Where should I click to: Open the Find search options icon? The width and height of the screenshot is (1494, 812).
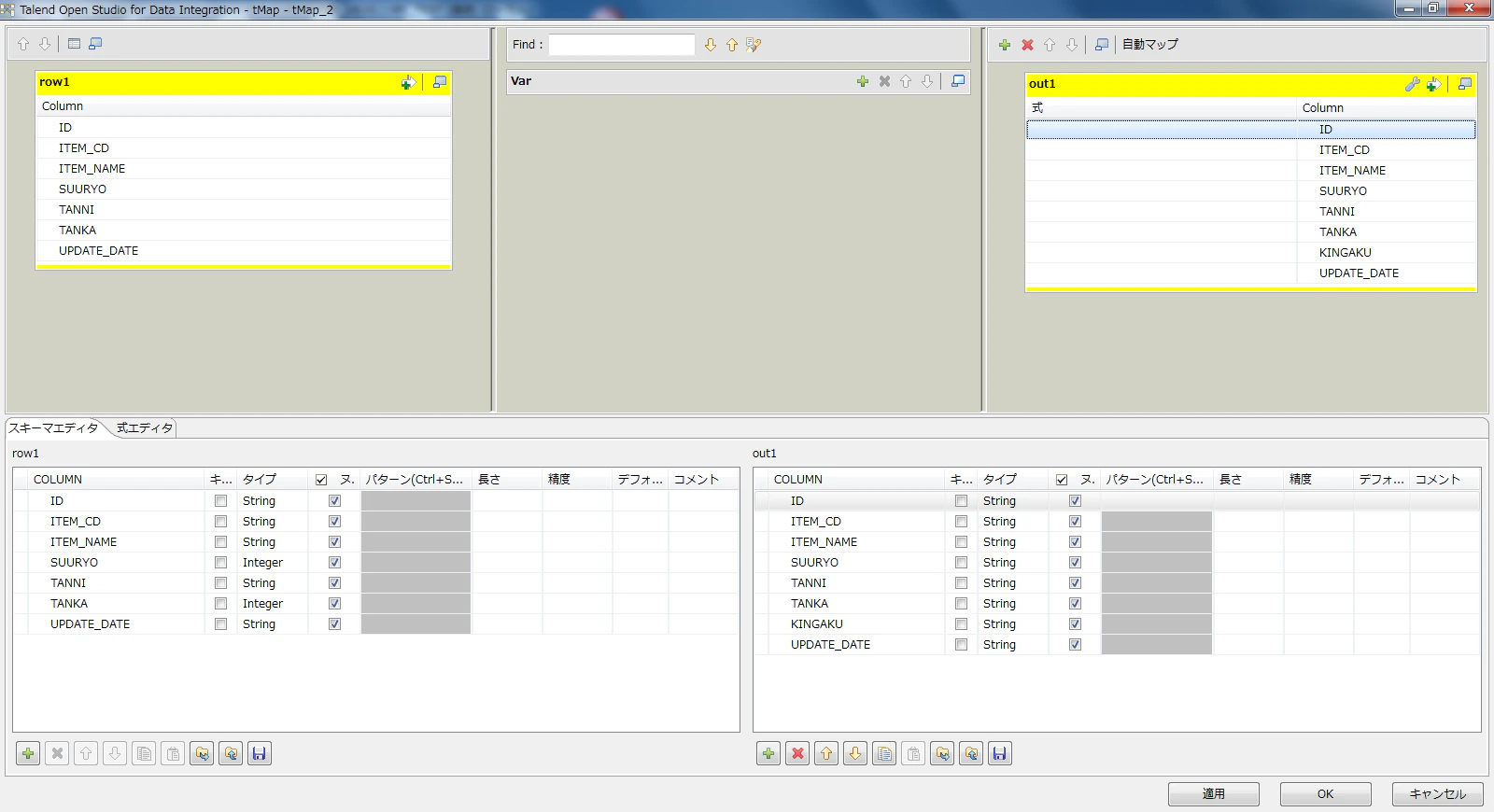(754, 45)
